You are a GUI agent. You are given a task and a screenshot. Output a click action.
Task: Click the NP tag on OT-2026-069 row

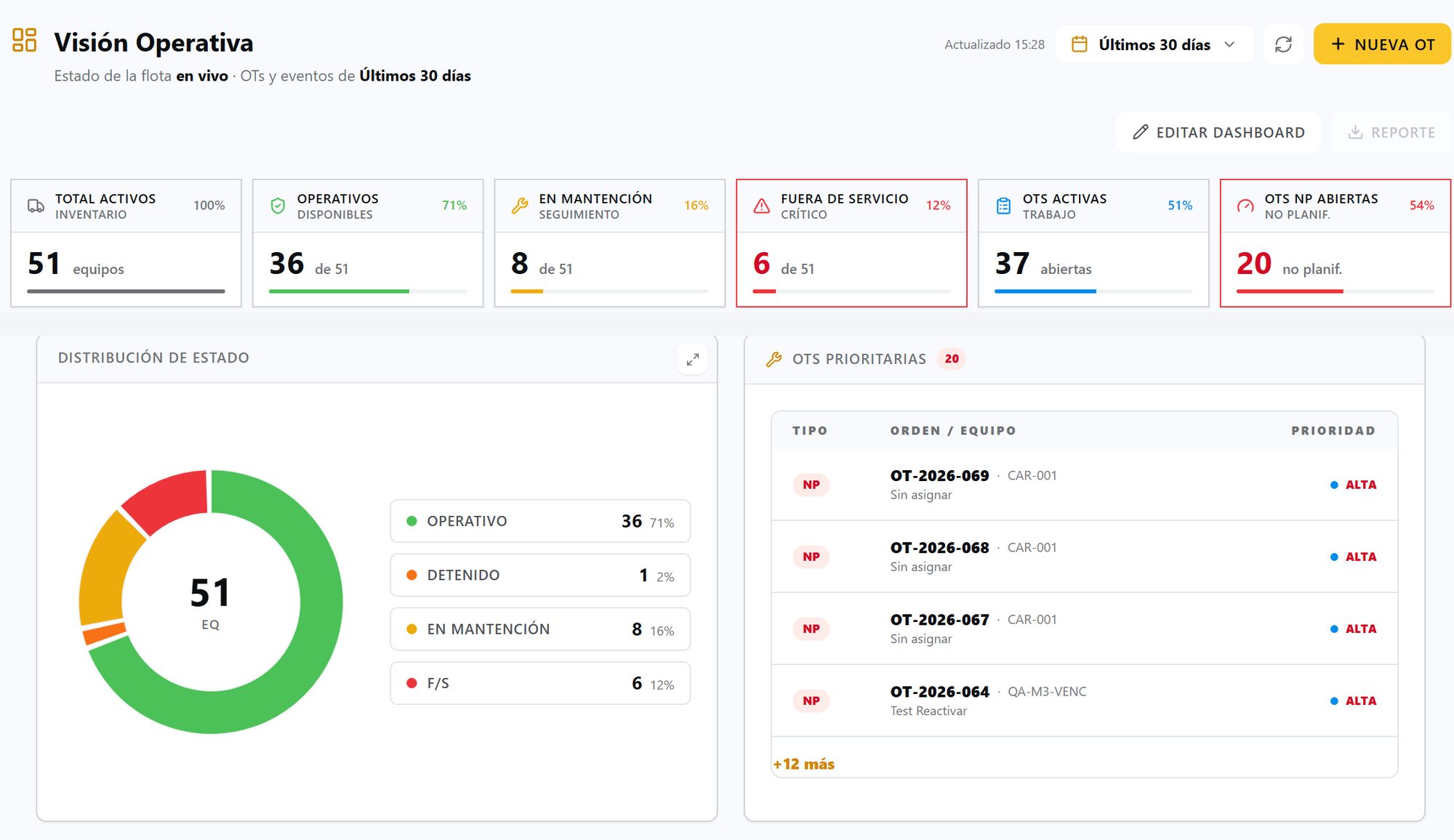click(x=811, y=485)
